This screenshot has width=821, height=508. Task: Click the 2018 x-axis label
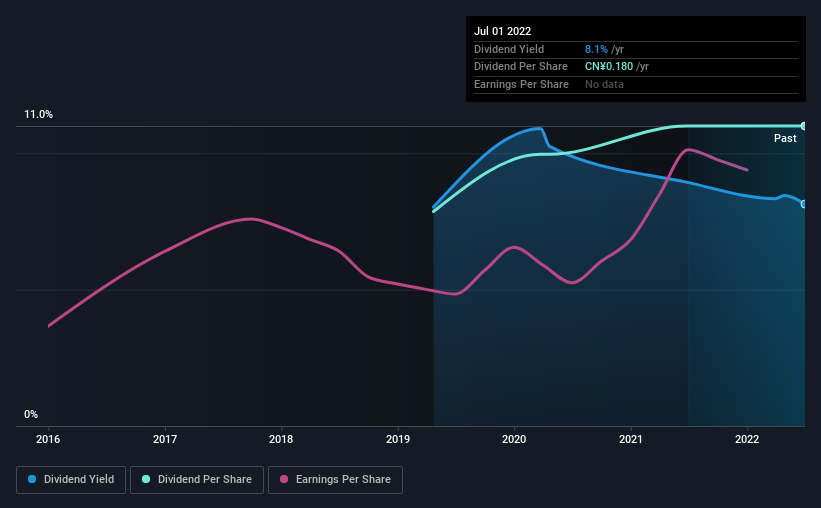(281, 439)
